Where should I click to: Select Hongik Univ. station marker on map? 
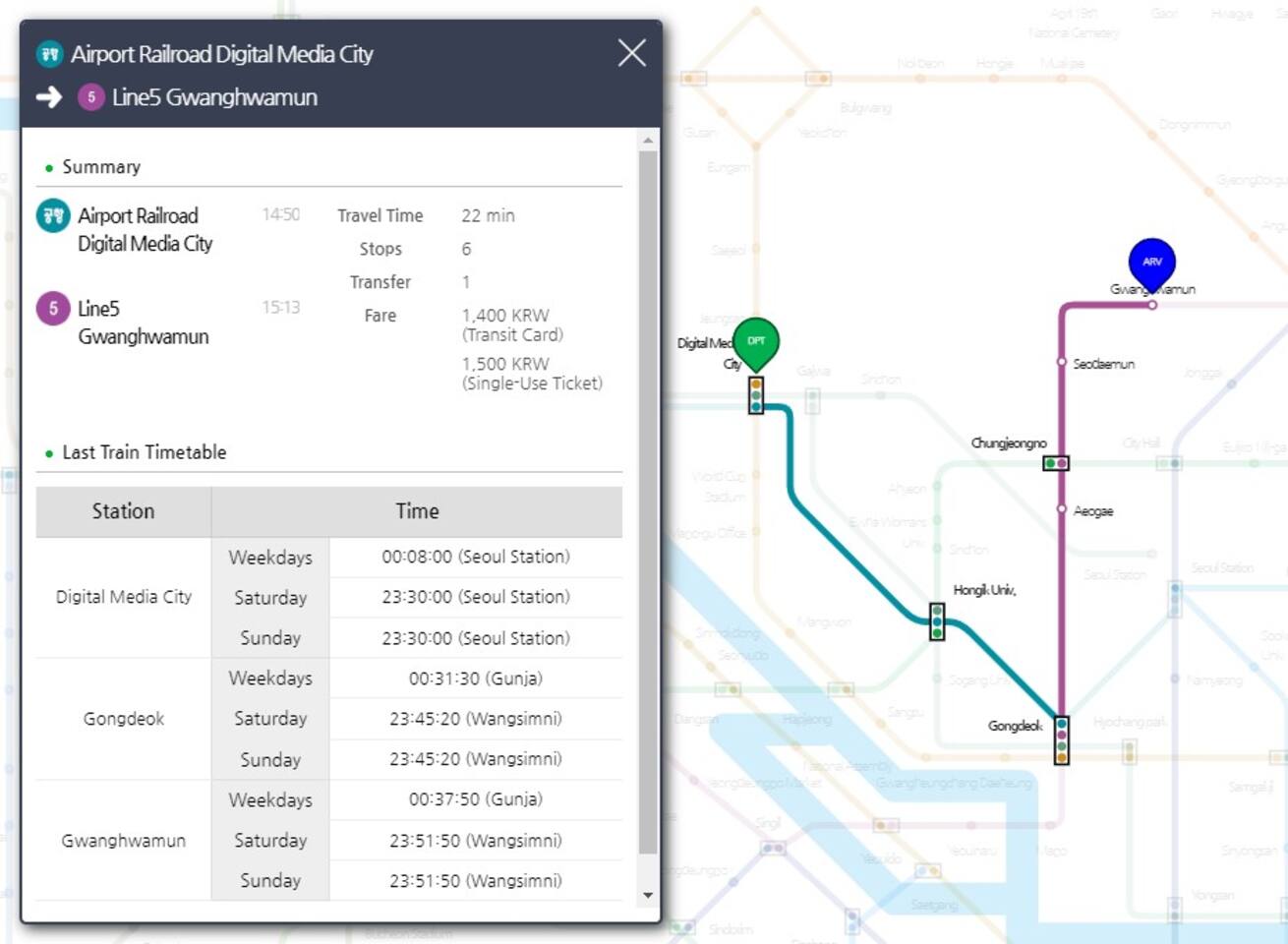tap(937, 621)
